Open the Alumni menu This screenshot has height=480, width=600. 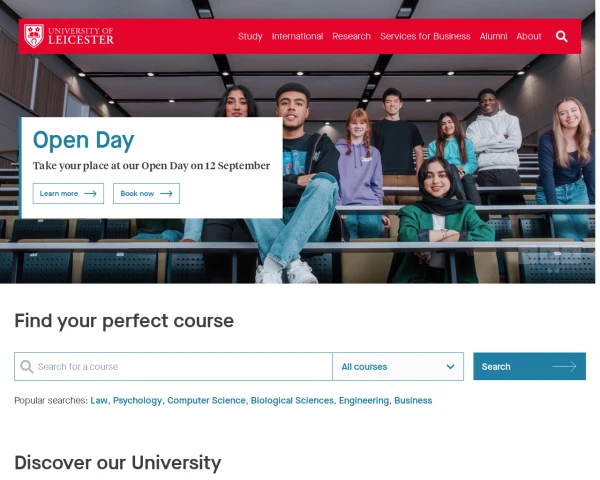pyautogui.click(x=493, y=36)
